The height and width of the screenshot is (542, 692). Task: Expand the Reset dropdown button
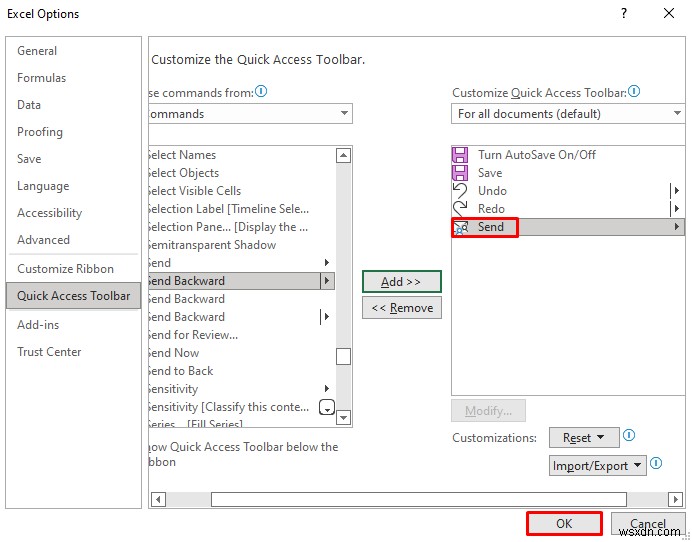click(x=584, y=438)
